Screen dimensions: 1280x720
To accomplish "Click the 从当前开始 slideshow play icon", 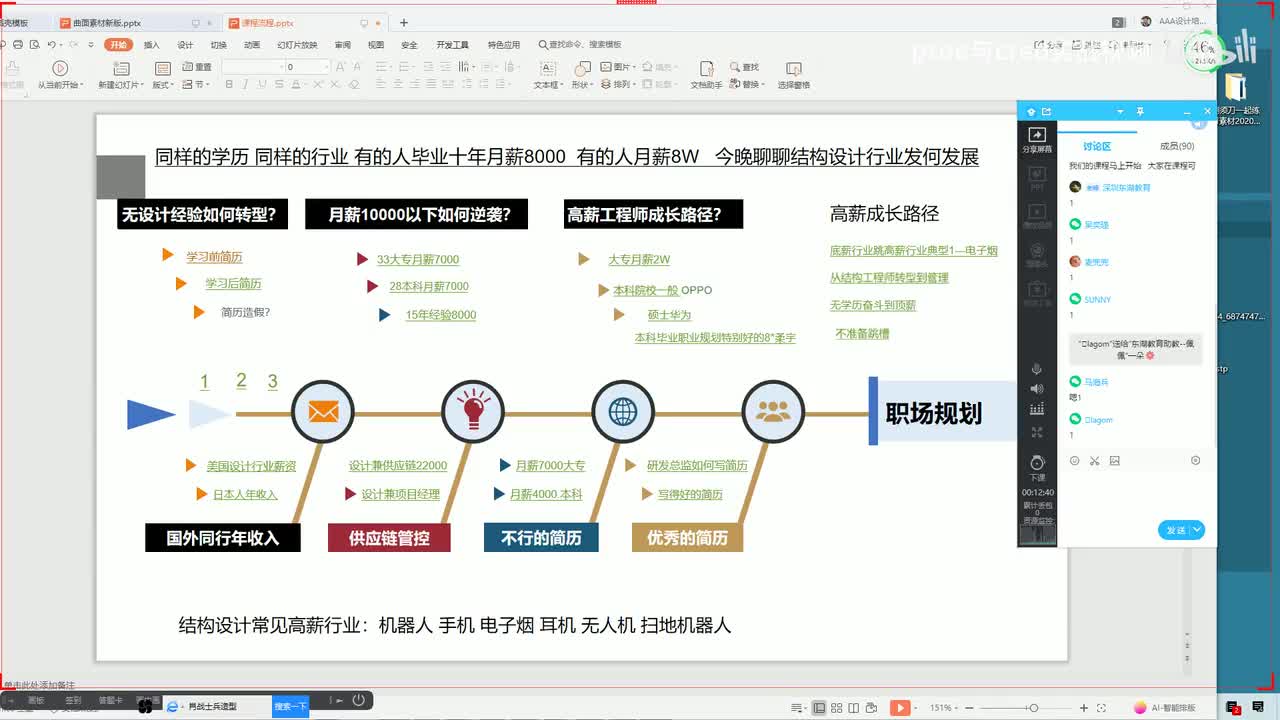I will point(60,68).
